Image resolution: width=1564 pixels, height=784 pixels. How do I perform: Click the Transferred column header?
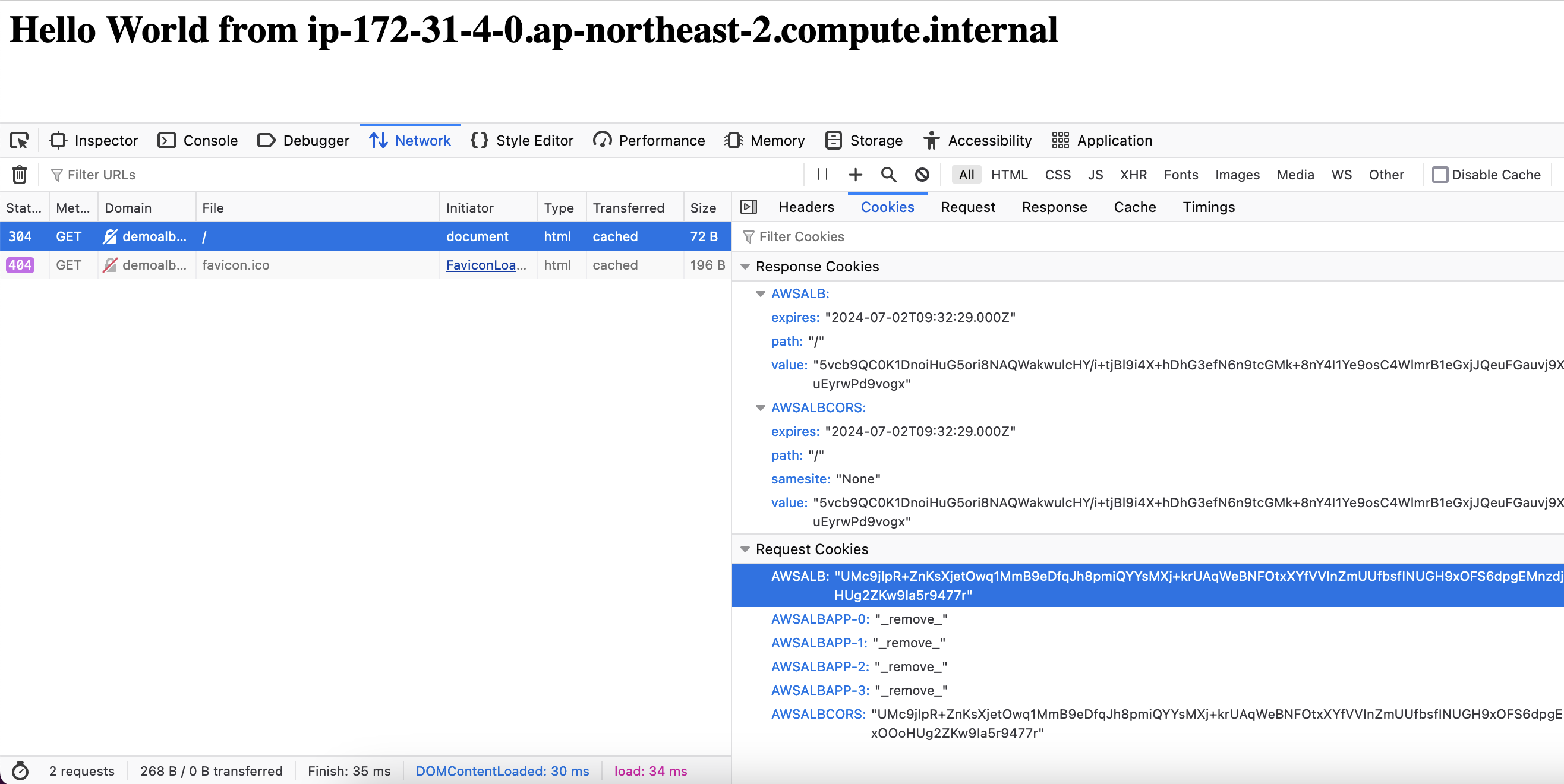click(628, 208)
